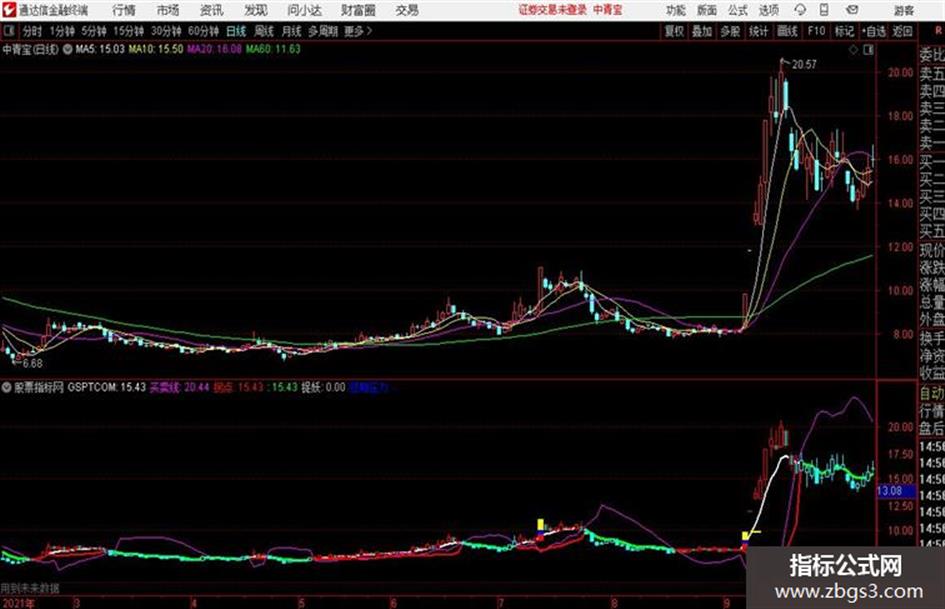This screenshot has height=609, width=945.
Task: Click the 用到未来数据 warning text
Action: 30,588
